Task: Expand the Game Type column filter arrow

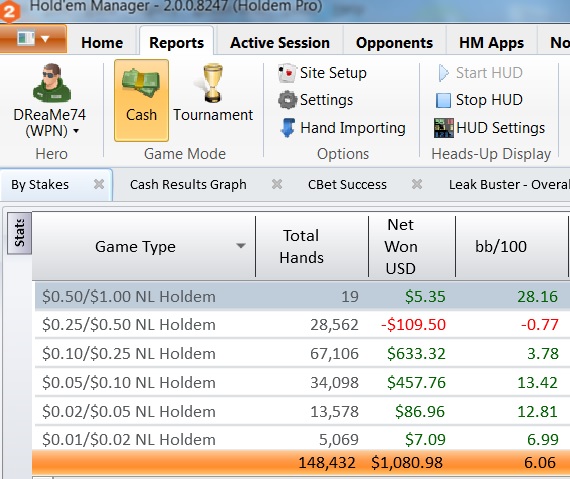Action: click(240, 246)
